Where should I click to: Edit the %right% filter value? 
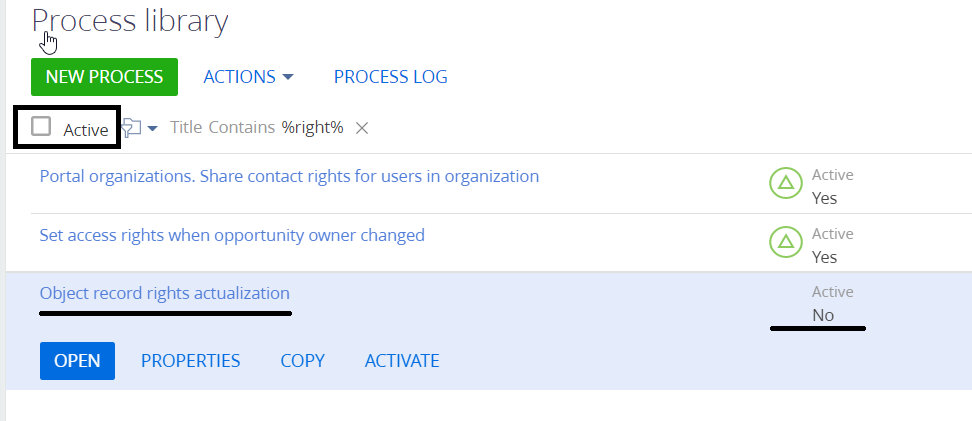[x=312, y=128]
